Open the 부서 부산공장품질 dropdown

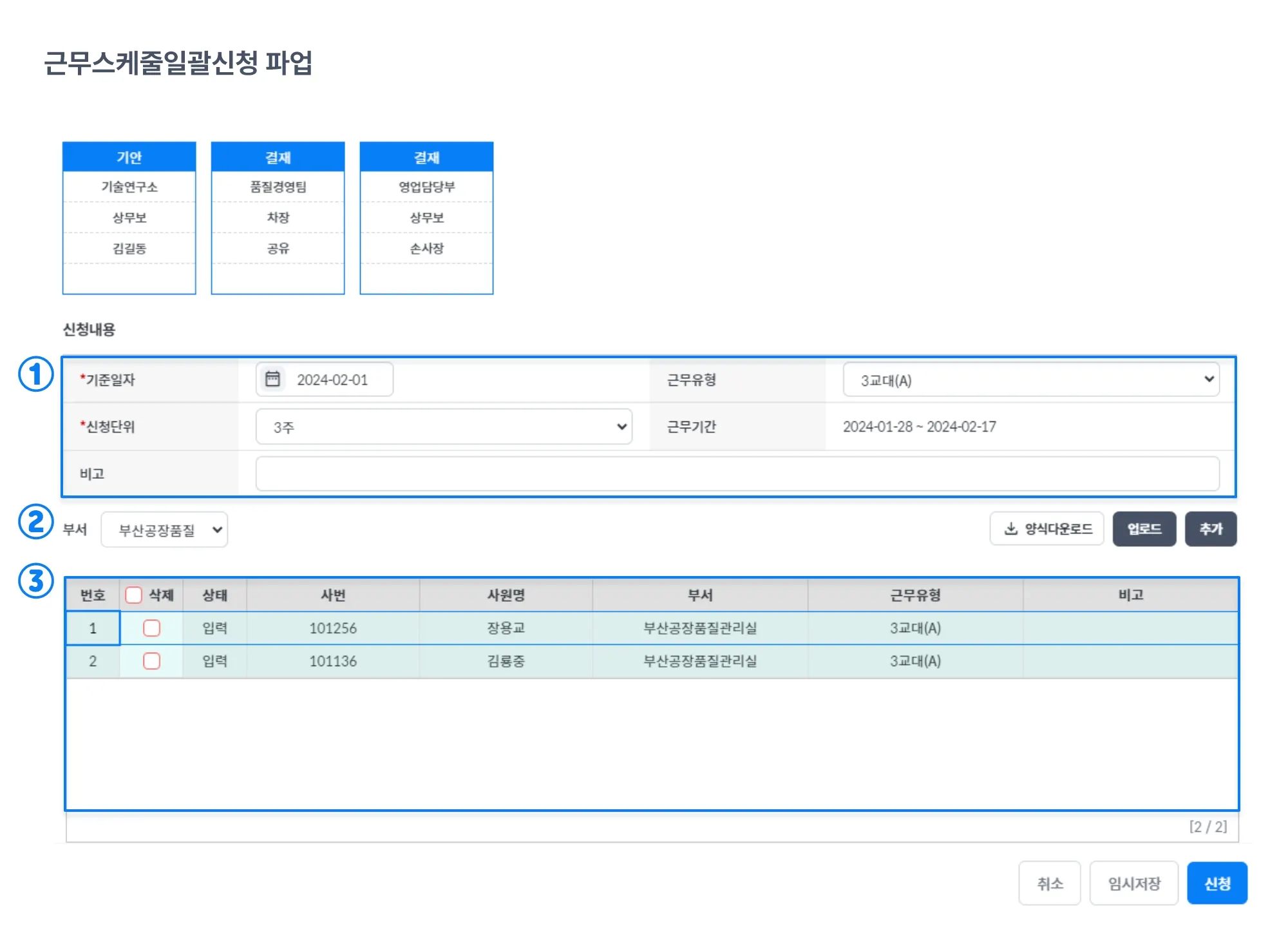pyautogui.click(x=164, y=530)
